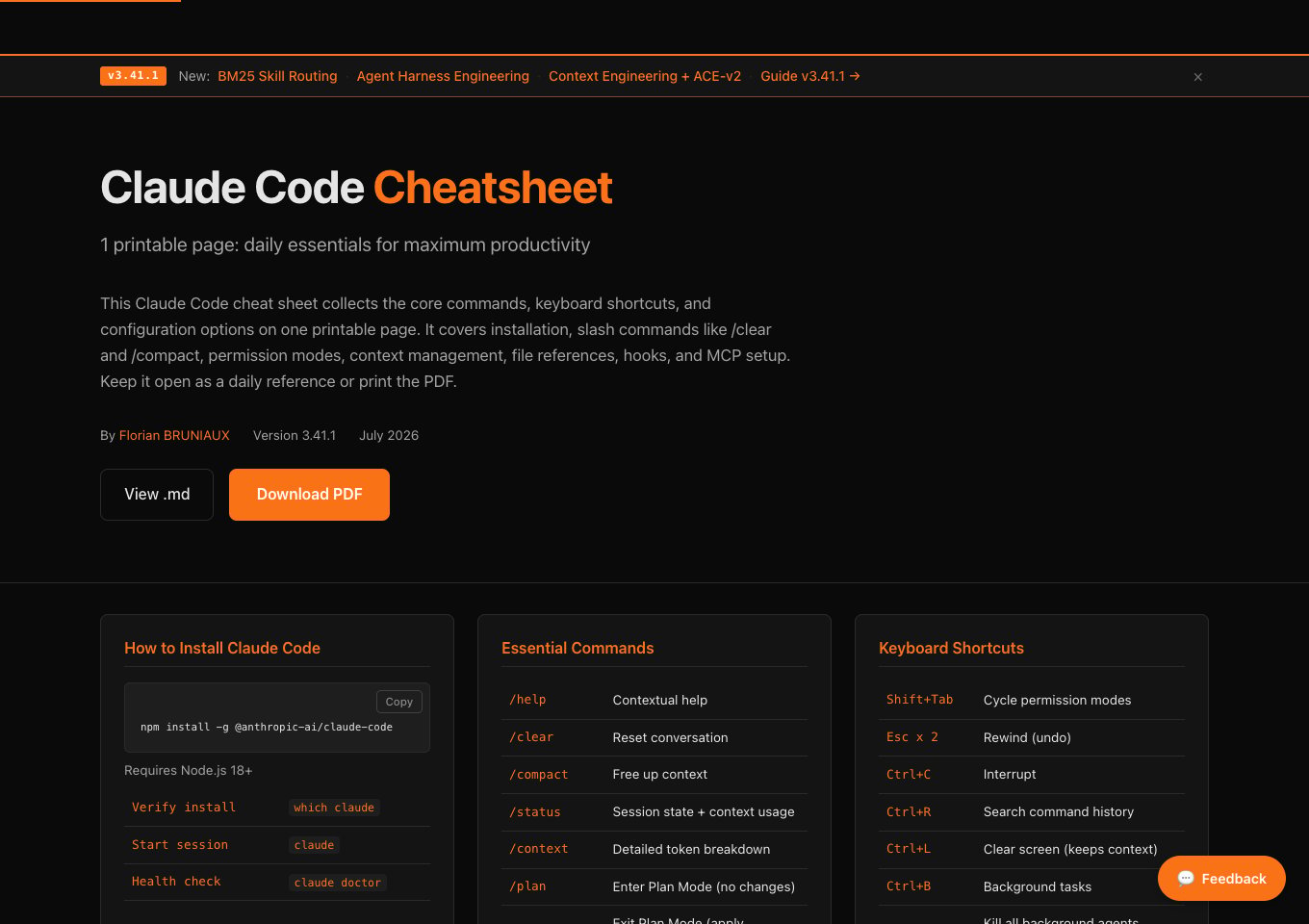Viewport: 1309px width, 924px height.
Task: Click the Start session label
Action: click(x=180, y=844)
